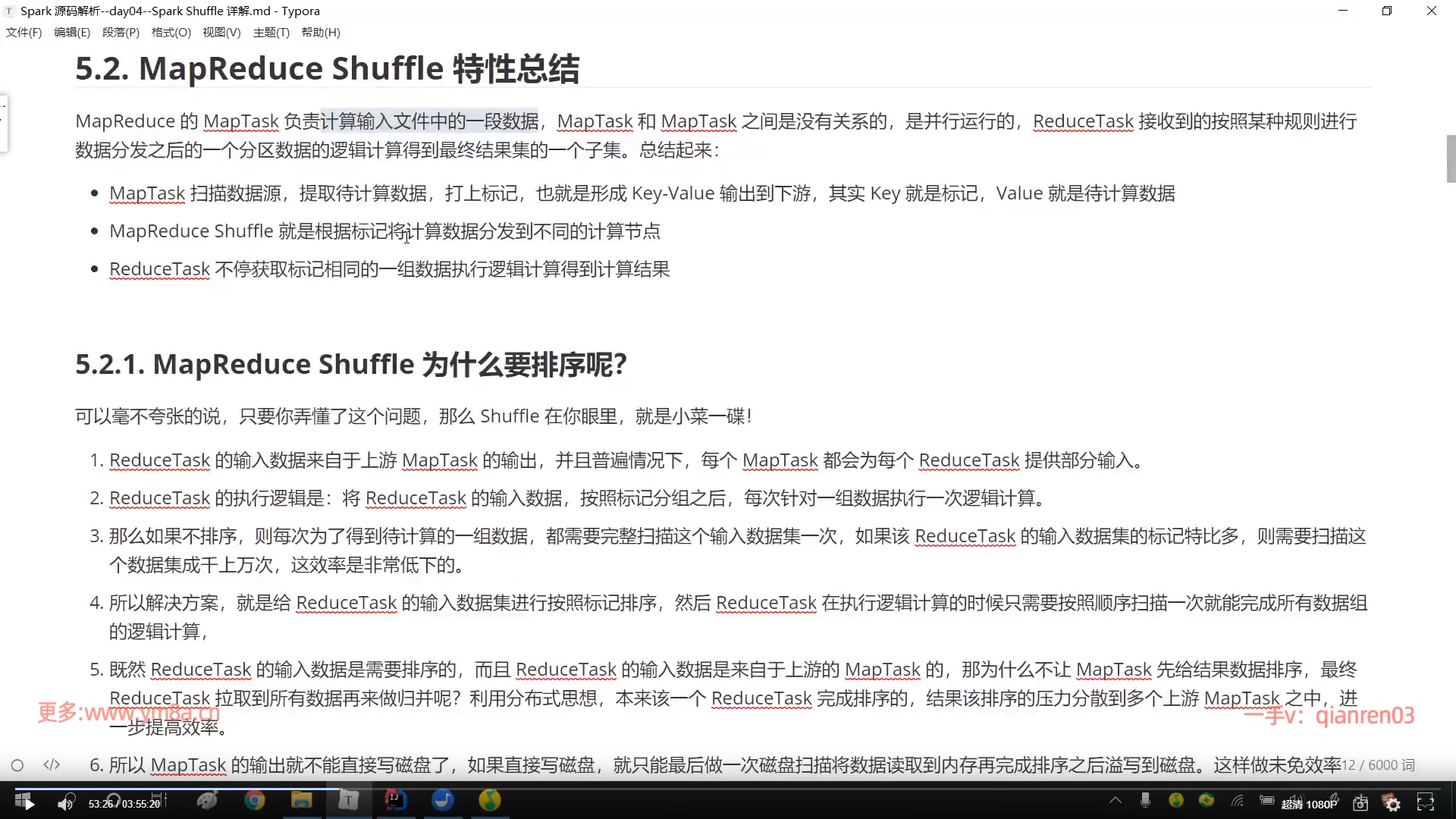Image resolution: width=1456 pixels, height=819 pixels.
Task: Mute the video volume icon
Action: point(66,803)
